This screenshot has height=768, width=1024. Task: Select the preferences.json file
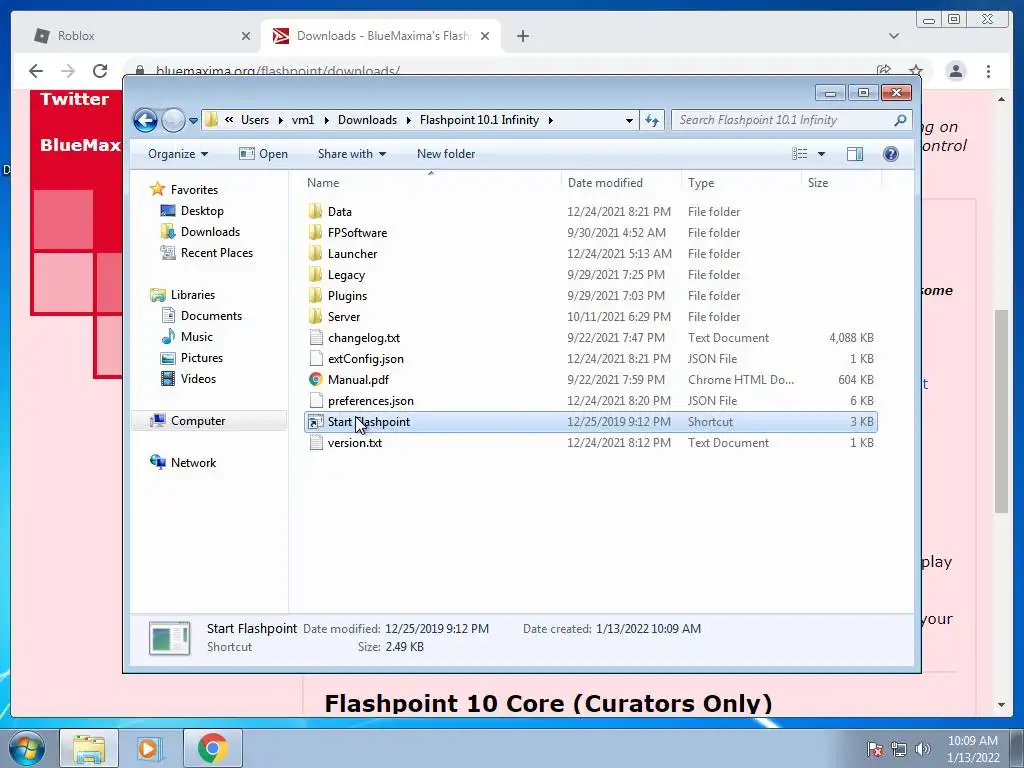point(590,401)
